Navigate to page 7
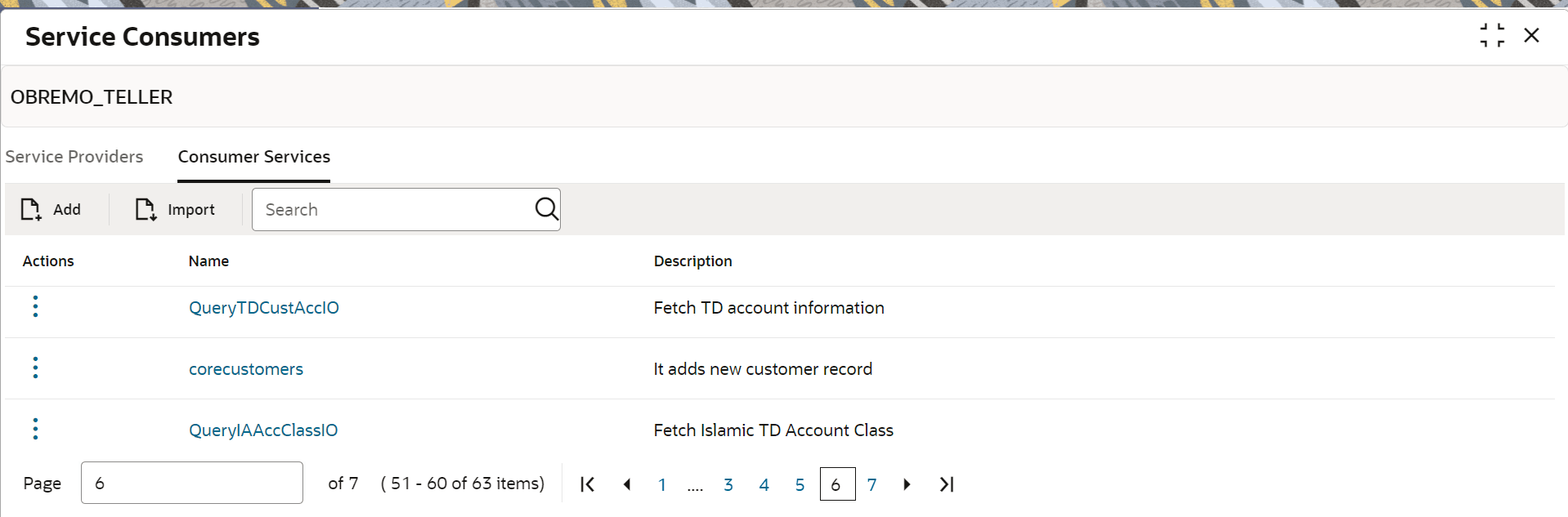This screenshot has width=1568, height=517. tap(871, 484)
